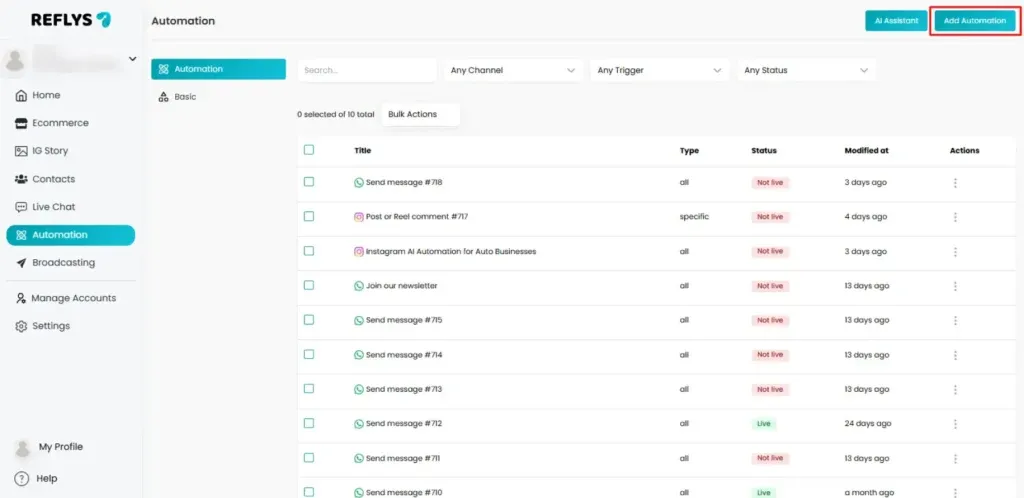Open the actions menu for Instagram AI Automation

tap(955, 251)
